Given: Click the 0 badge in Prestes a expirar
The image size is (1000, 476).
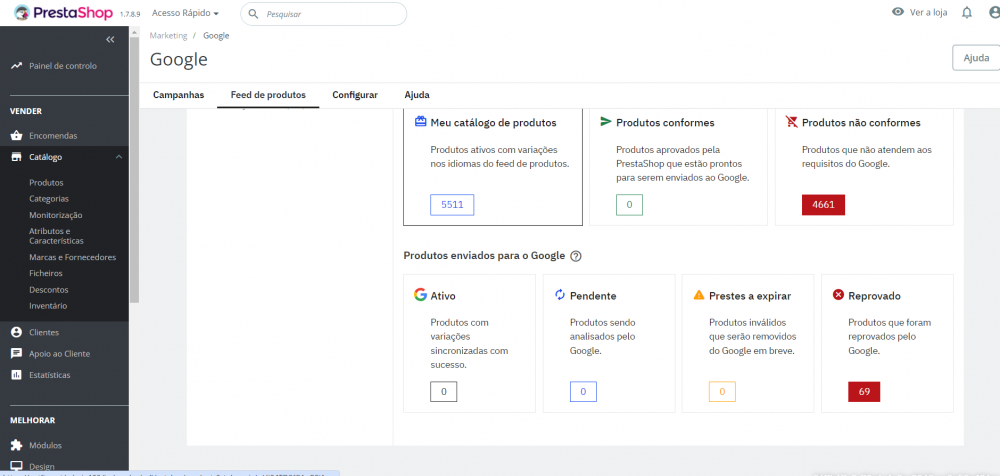Looking at the screenshot, I should 723,391.
